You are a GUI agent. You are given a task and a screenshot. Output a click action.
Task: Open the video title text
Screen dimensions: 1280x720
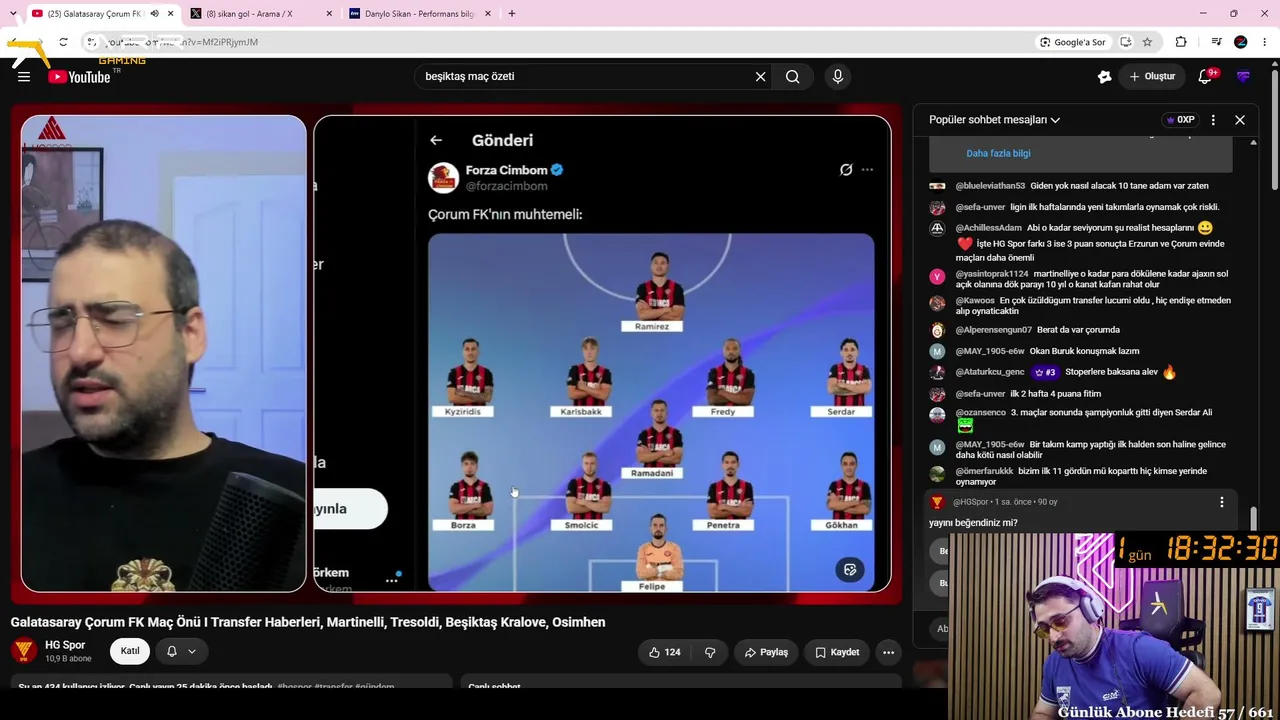pyautogui.click(x=308, y=622)
